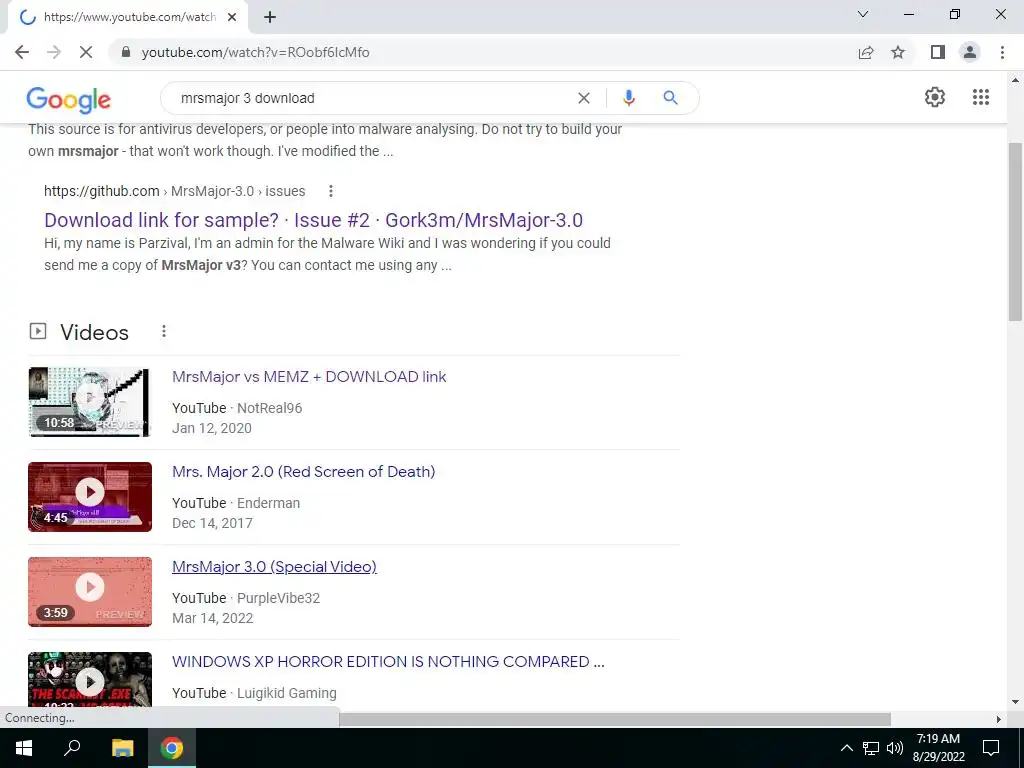
Task: Open the Videos section options menu
Action: click(164, 332)
